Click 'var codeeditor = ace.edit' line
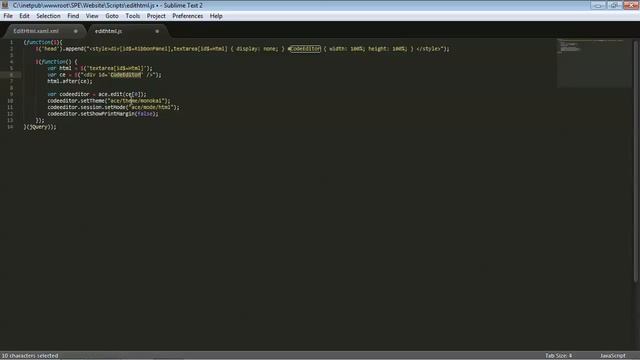The image size is (640, 360). pos(97,94)
